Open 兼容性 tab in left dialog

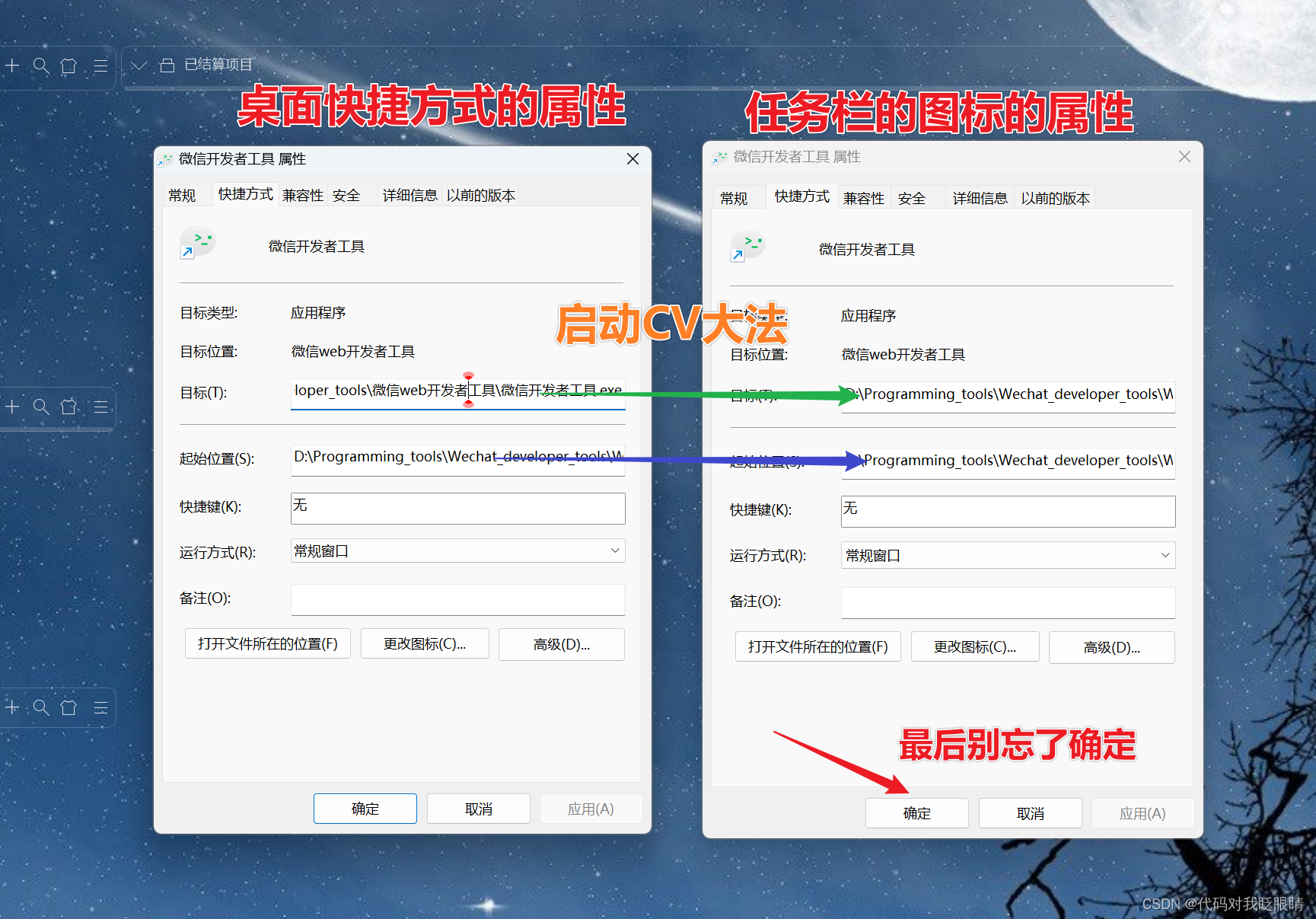pyautogui.click(x=303, y=196)
